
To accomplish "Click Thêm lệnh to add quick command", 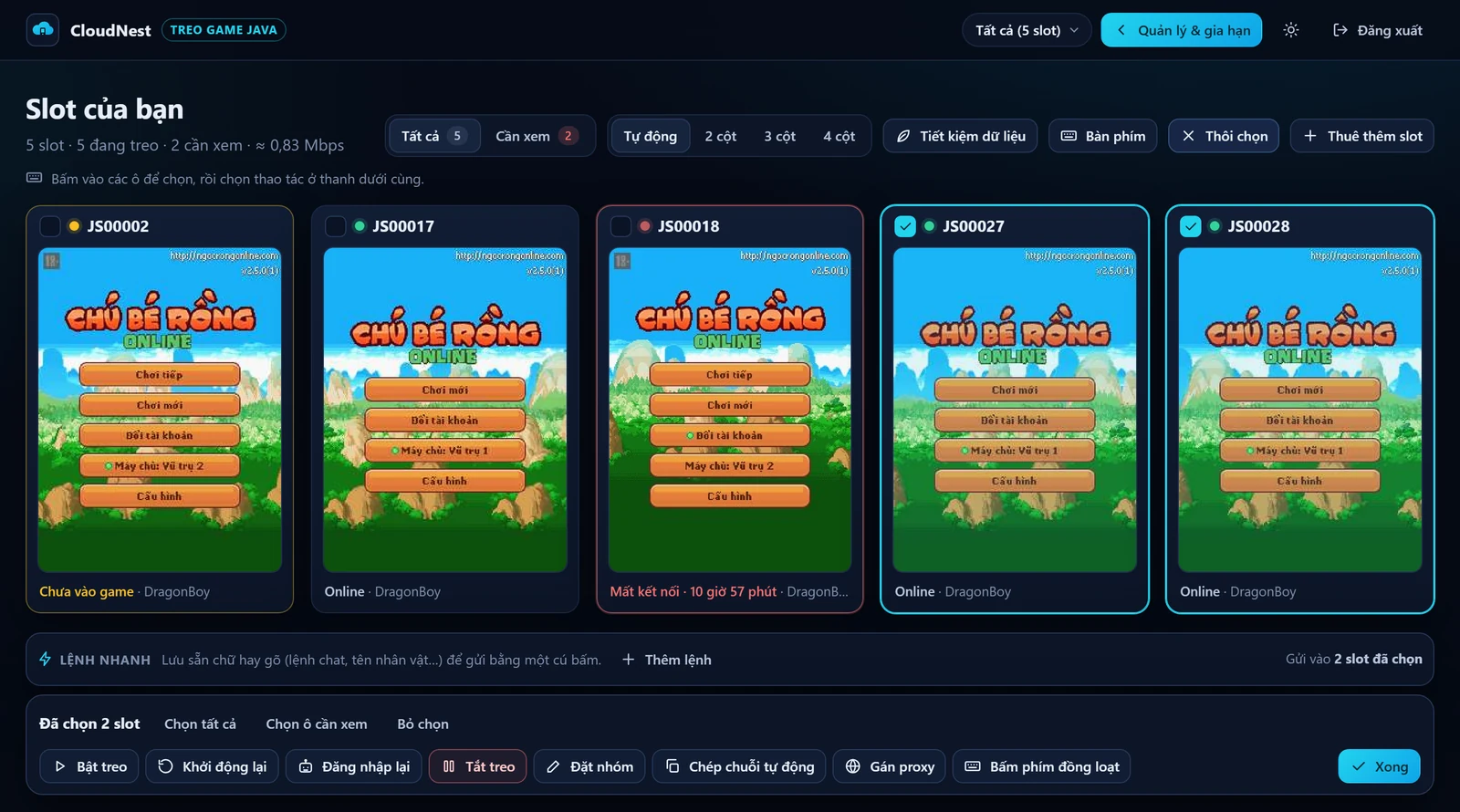I will click(667, 660).
